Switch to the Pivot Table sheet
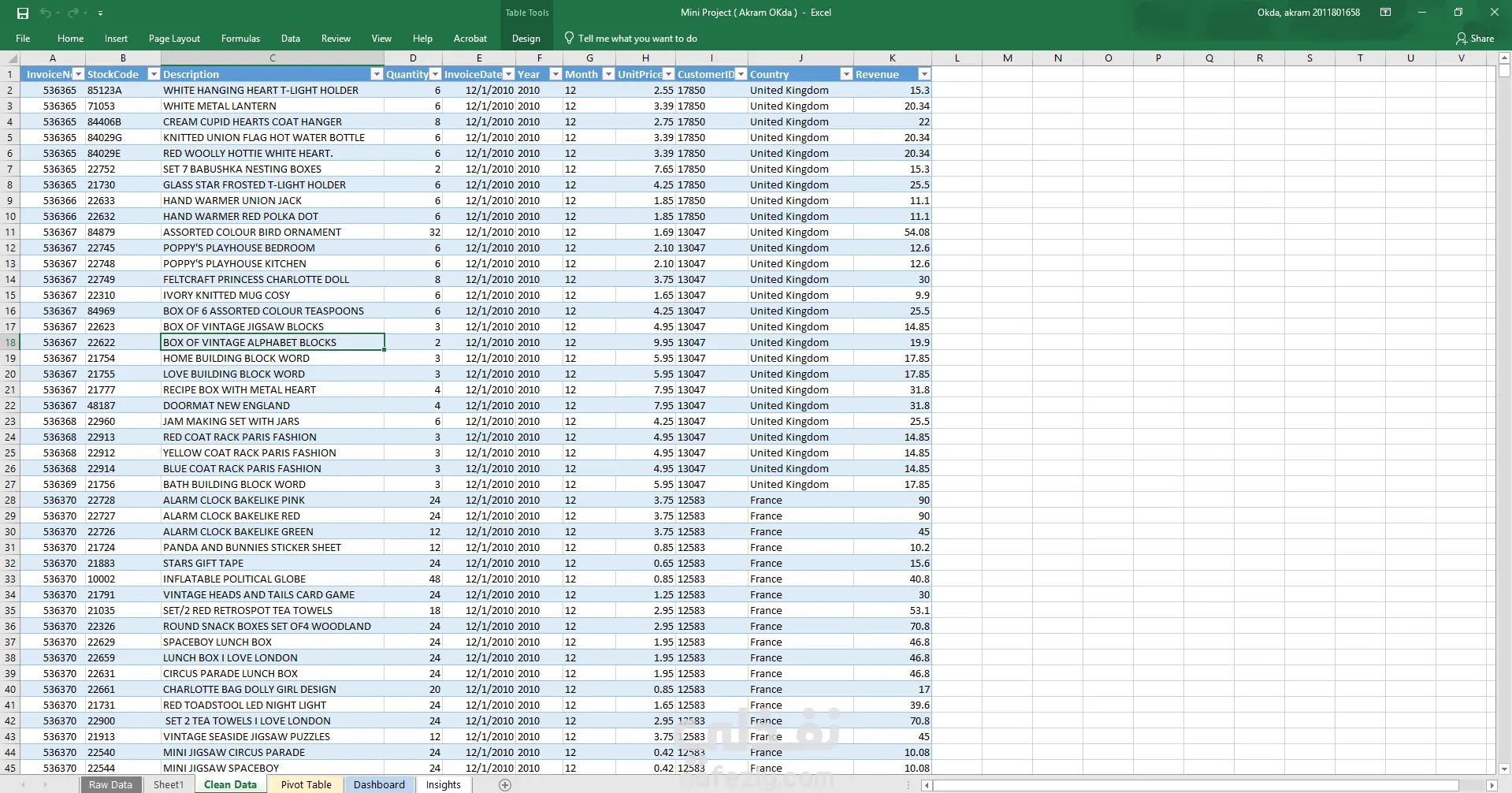The width and height of the screenshot is (1512, 793). (306, 785)
